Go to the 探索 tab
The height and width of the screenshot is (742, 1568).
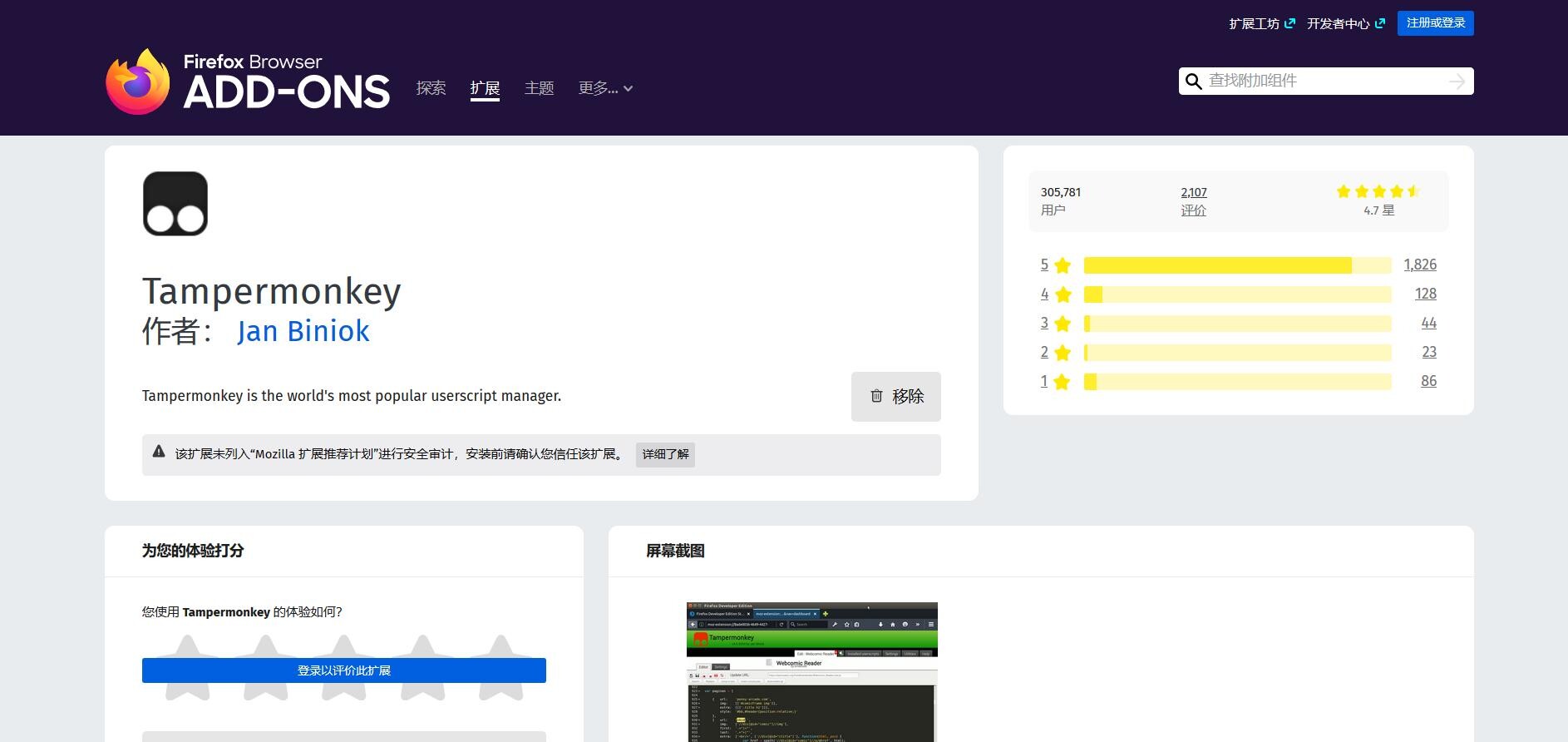click(x=431, y=88)
